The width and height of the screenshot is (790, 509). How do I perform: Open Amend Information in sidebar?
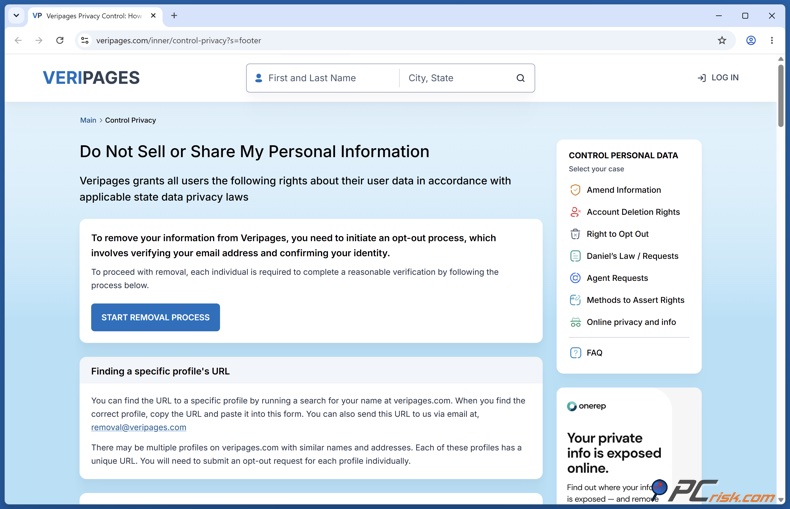(624, 190)
